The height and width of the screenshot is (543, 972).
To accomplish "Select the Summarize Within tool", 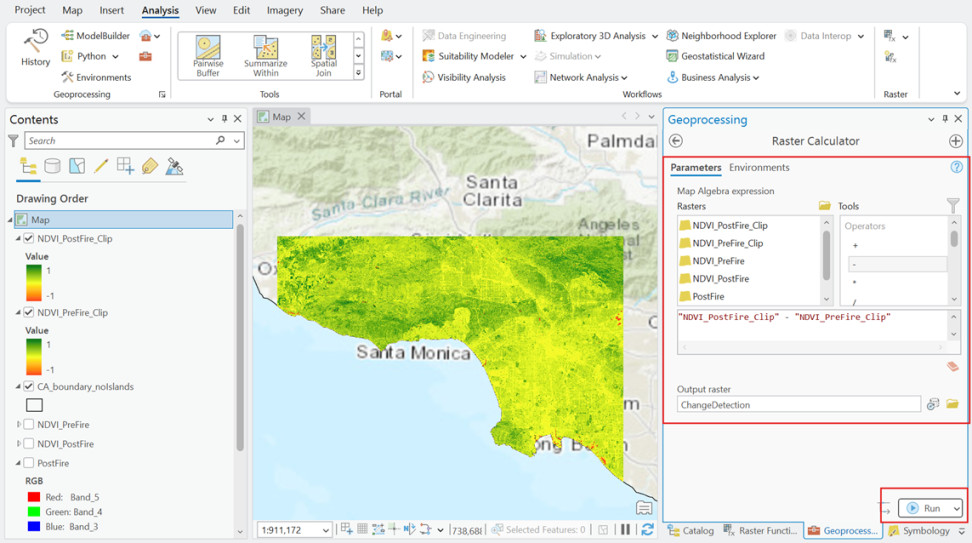I will (265, 56).
